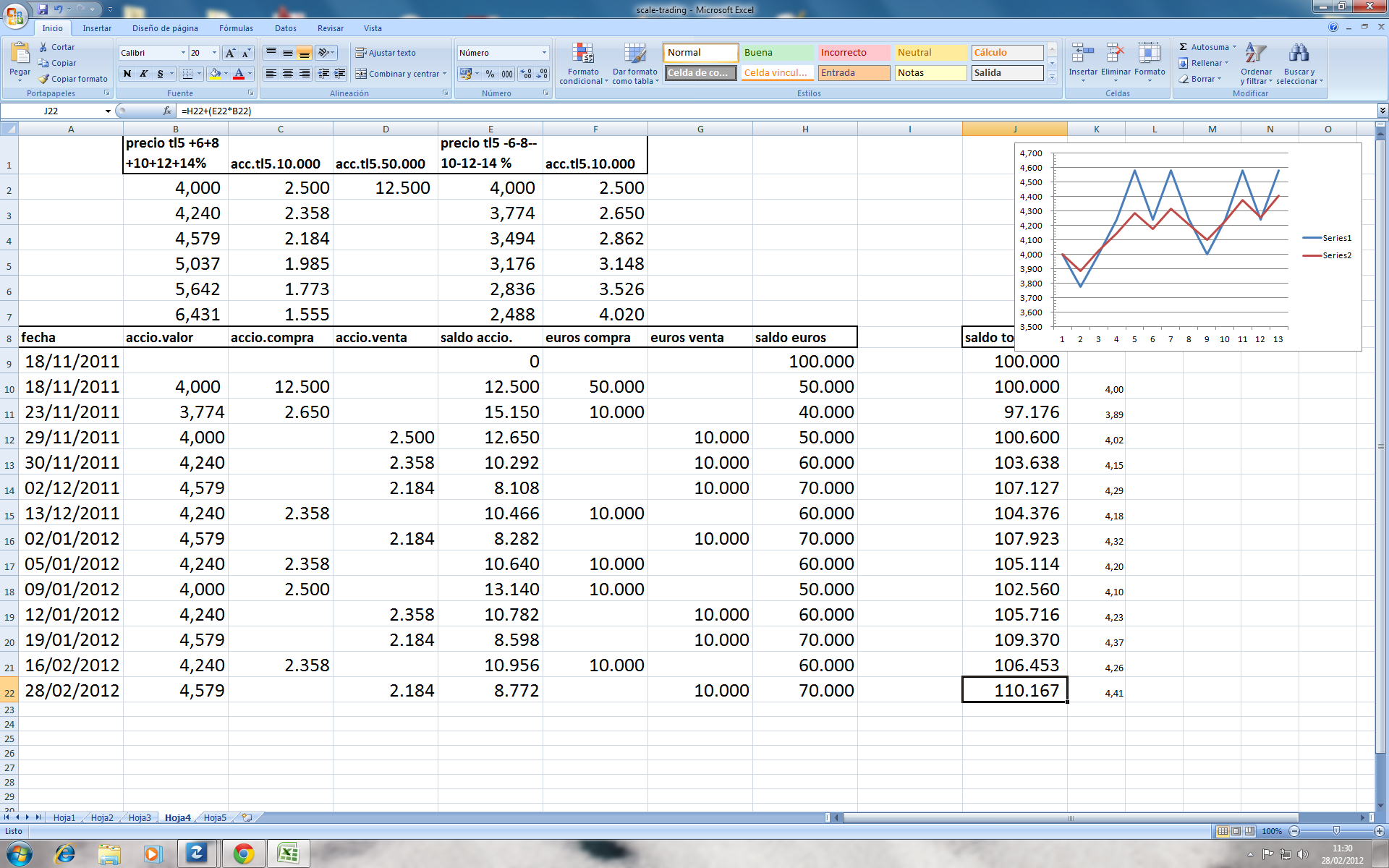Click the Autosuma sigma icon

click(x=1184, y=47)
